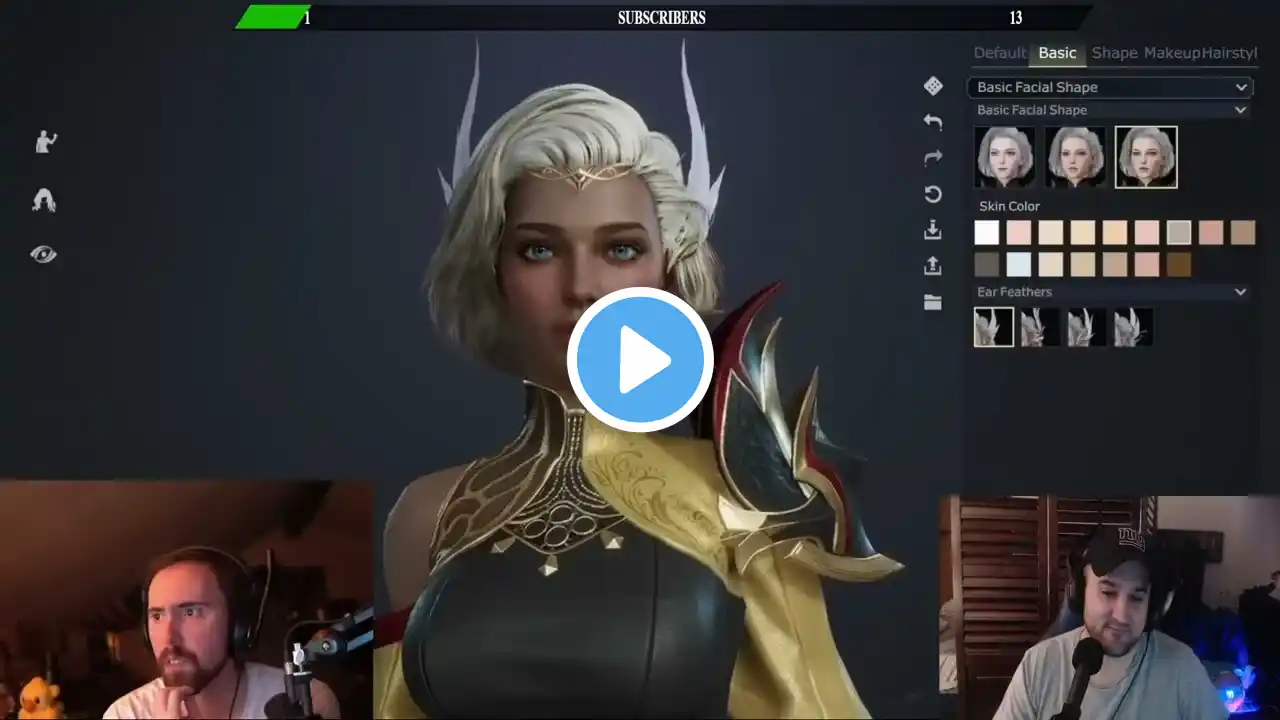This screenshot has width=1280, height=720.
Task: Switch to the Makeup tab
Action: (x=1172, y=53)
